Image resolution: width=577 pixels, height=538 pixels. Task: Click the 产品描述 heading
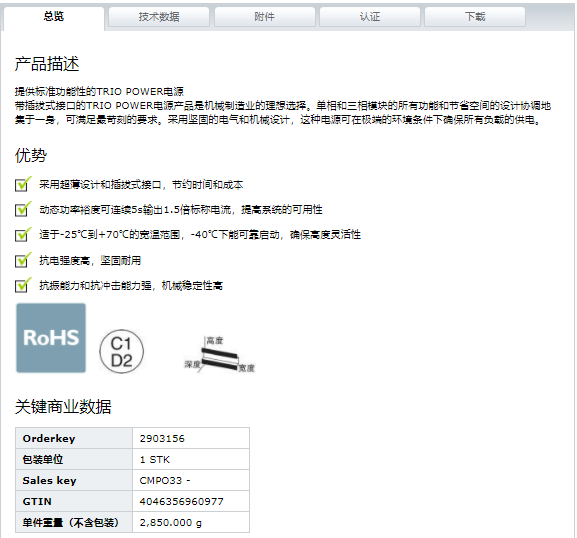coord(47,64)
